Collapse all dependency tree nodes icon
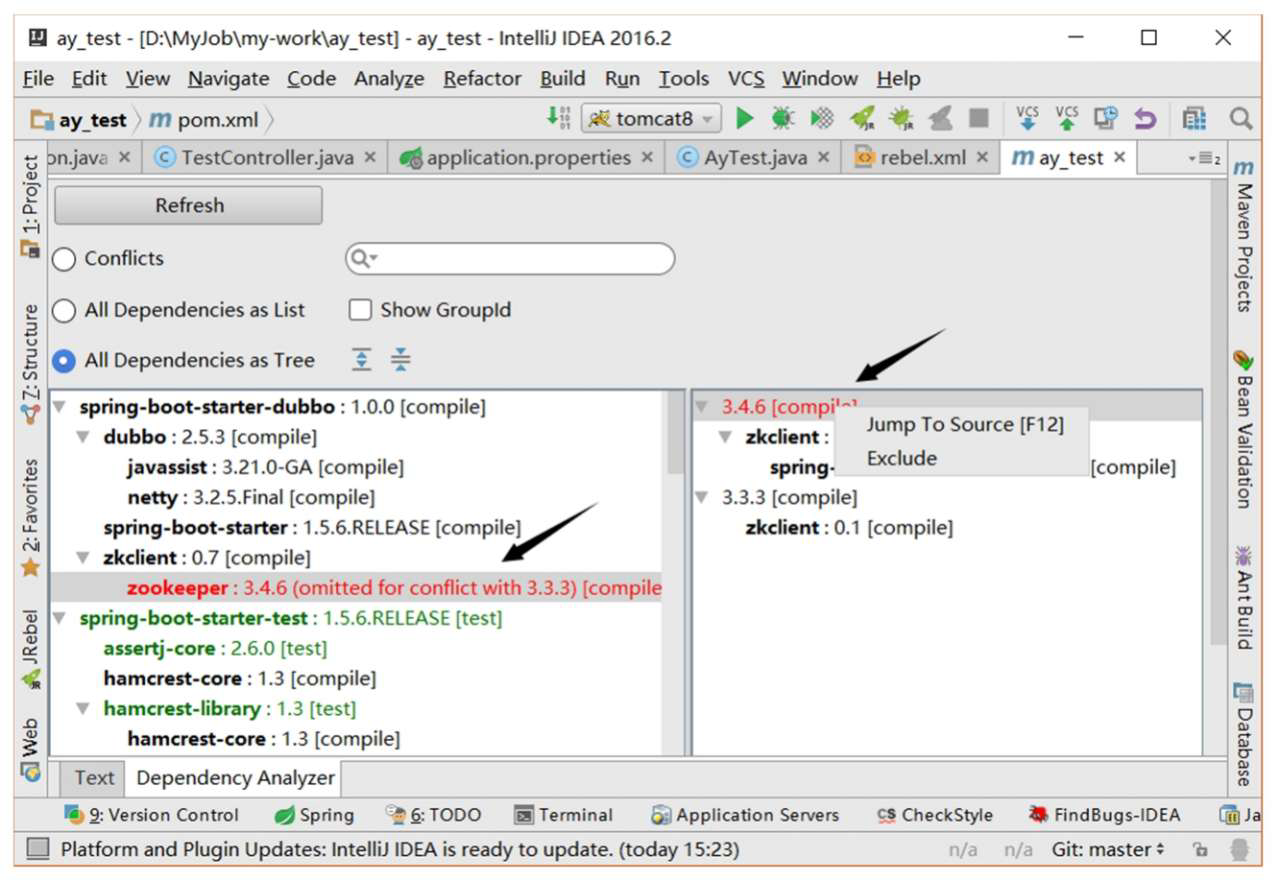The width and height of the screenshot is (1280, 881). click(x=400, y=360)
